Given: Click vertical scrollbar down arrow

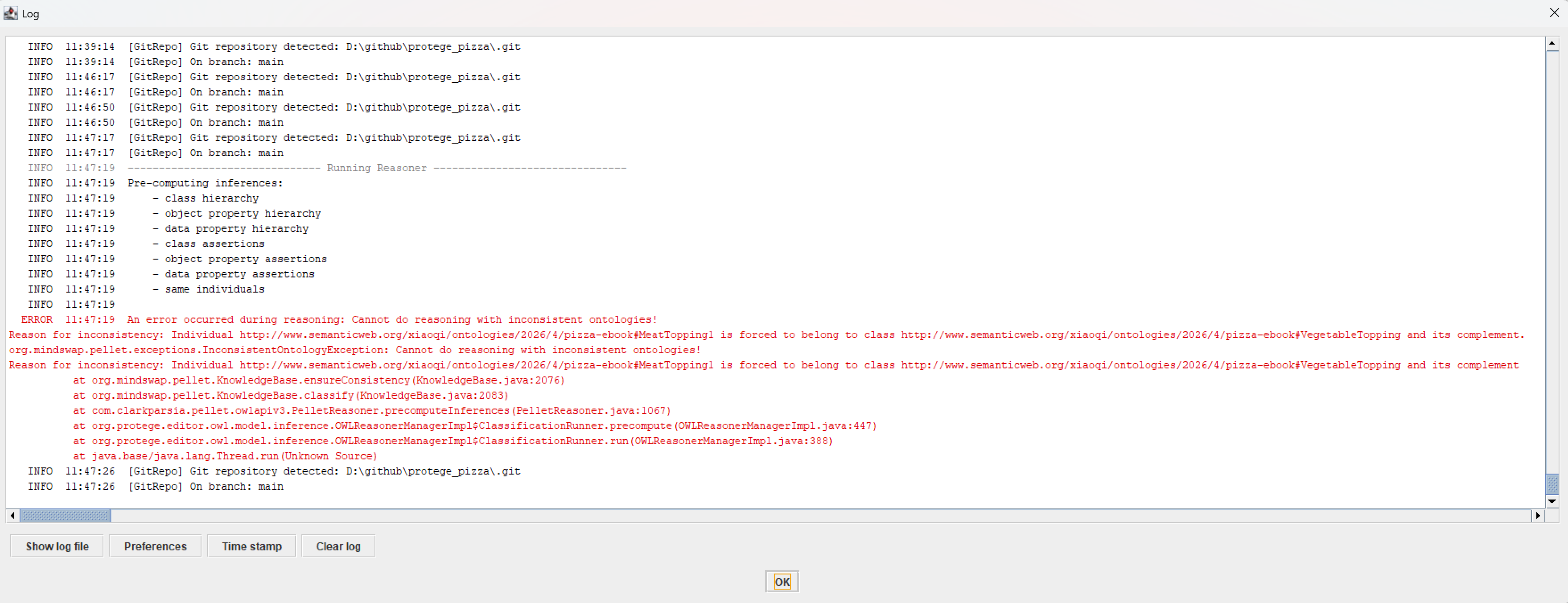Looking at the screenshot, I should pyautogui.click(x=1552, y=501).
